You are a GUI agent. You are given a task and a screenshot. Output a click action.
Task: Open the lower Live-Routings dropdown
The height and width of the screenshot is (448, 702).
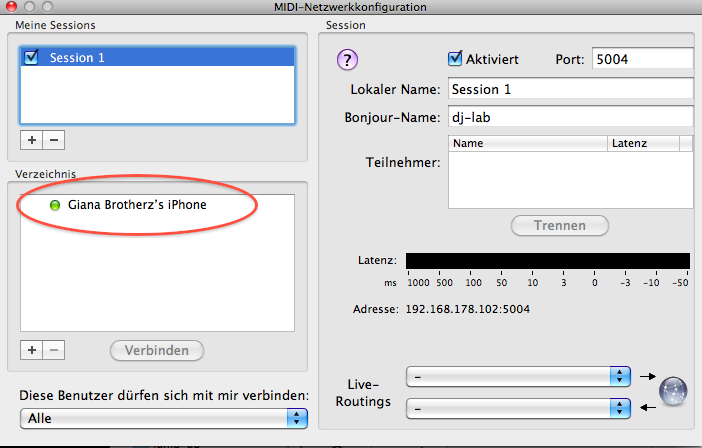pos(518,408)
